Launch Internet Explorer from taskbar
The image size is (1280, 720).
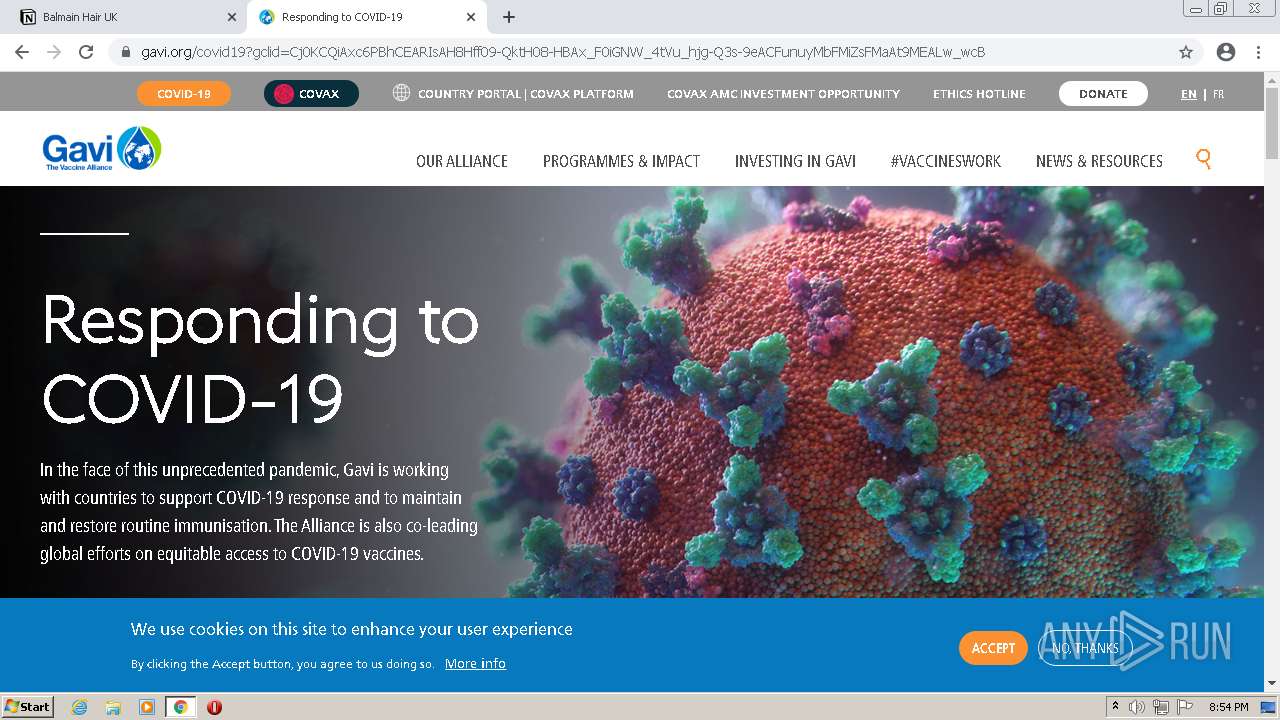79,707
